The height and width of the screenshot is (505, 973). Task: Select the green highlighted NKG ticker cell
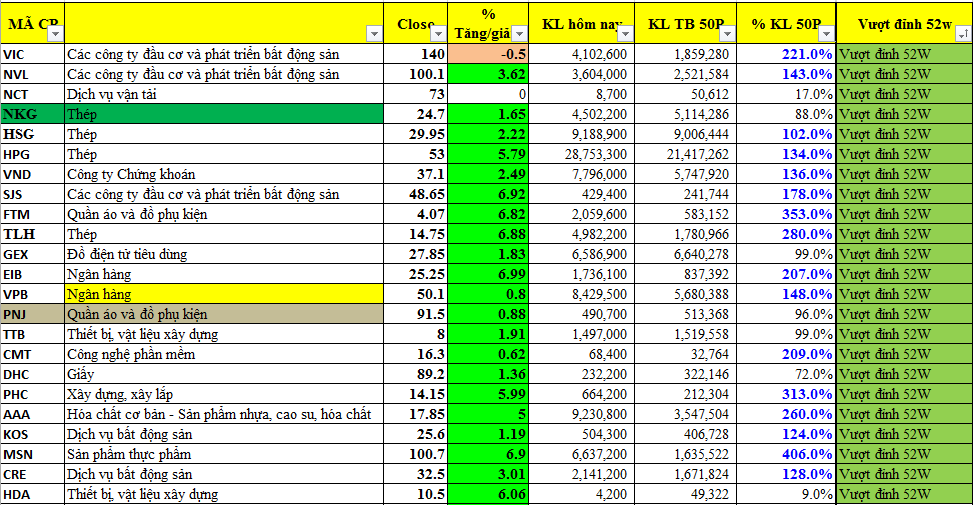point(32,114)
